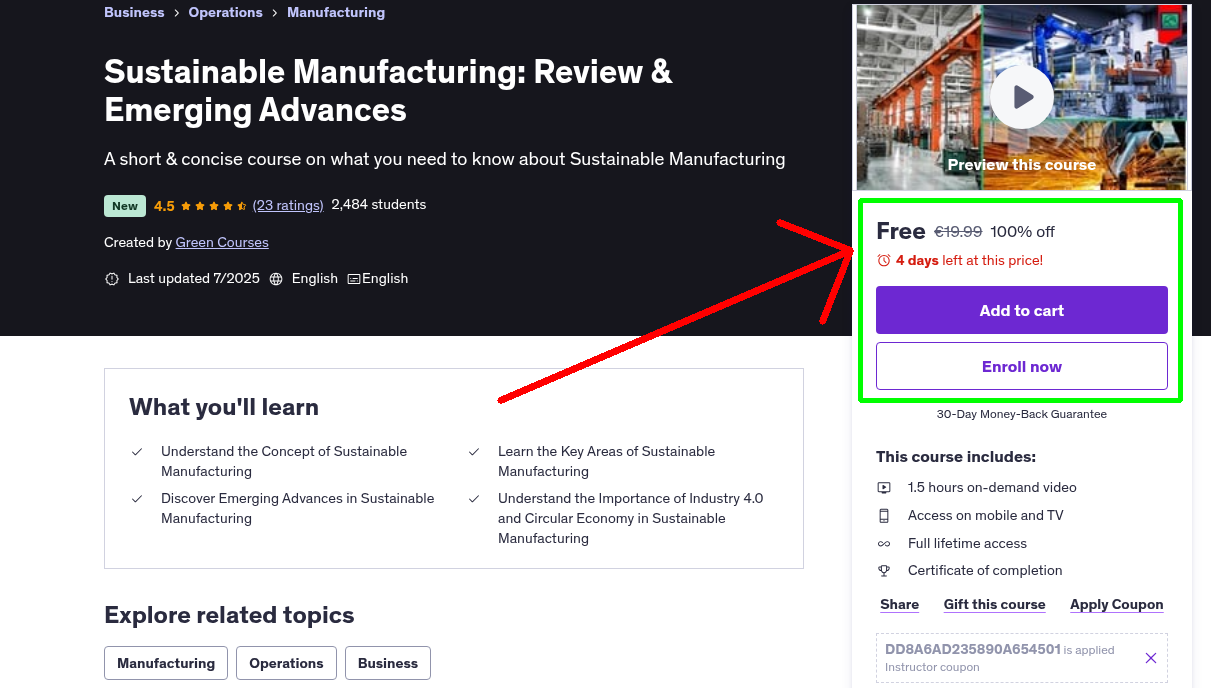Click 'Learn the Key Areas of Sustainable Manufacturing'
This screenshot has height=688, width=1211.
[607, 461]
